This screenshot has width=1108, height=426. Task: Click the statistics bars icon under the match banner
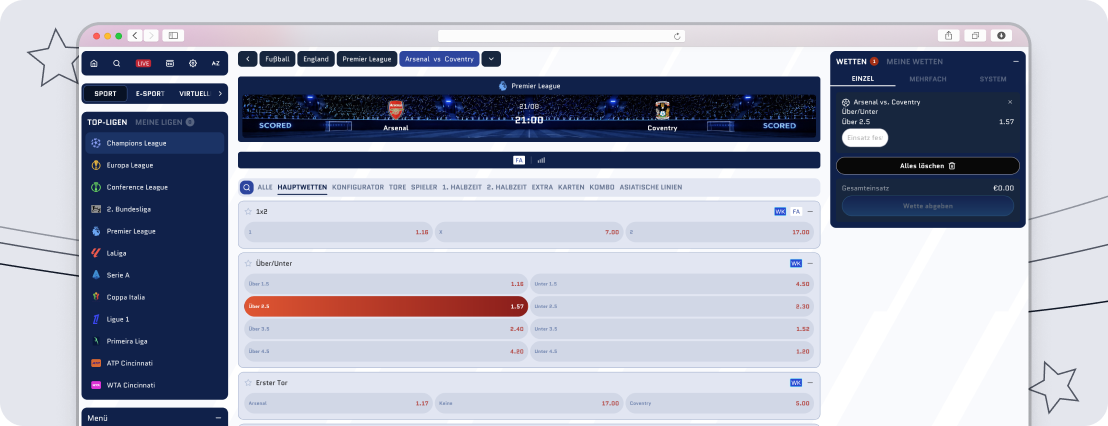click(541, 160)
